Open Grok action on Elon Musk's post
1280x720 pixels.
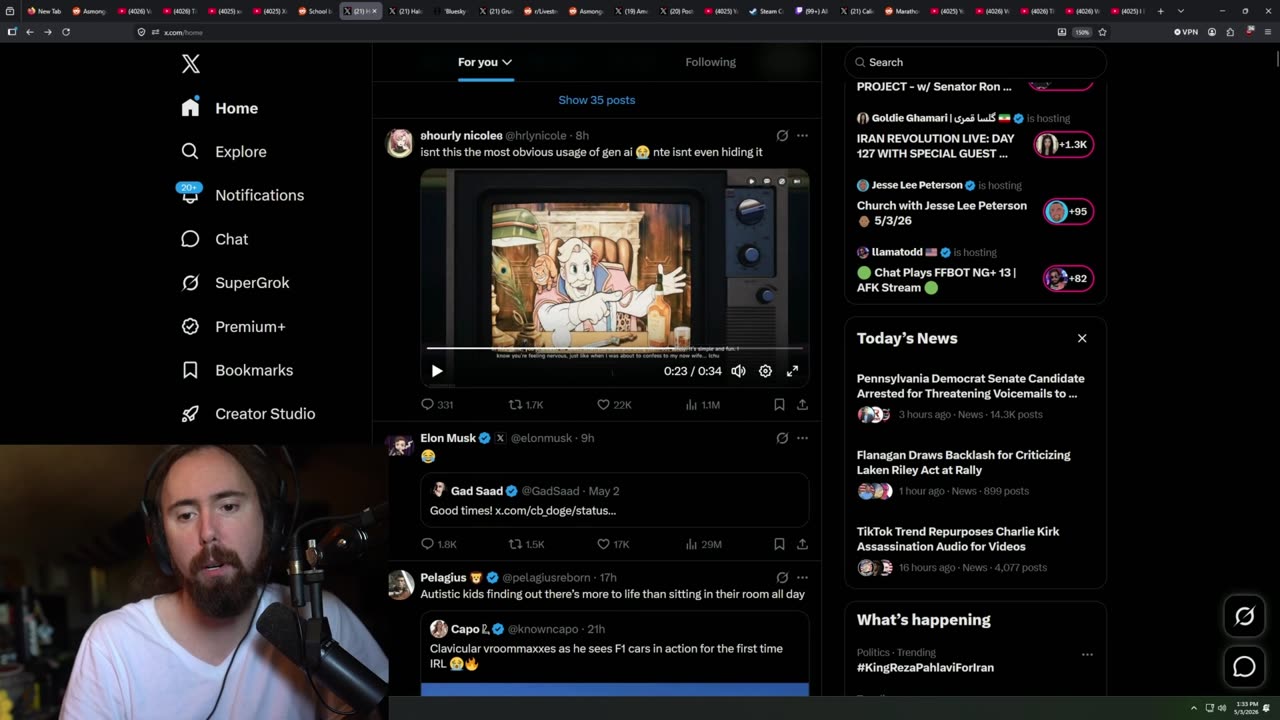click(782, 438)
